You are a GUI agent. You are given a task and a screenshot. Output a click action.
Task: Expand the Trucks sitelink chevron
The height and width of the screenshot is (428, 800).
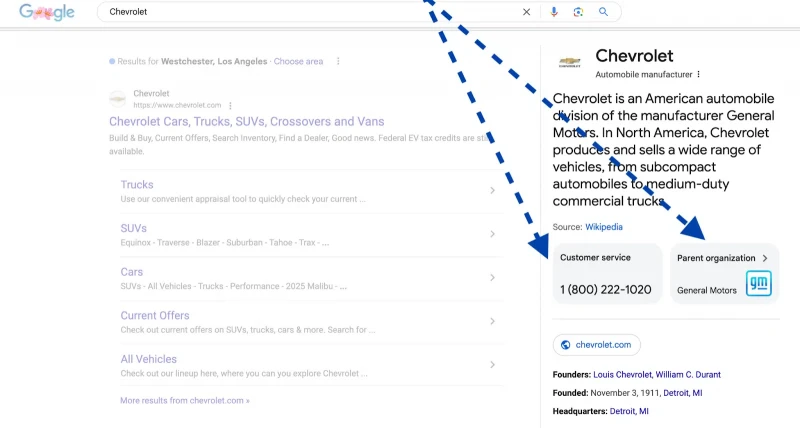tap(492, 190)
